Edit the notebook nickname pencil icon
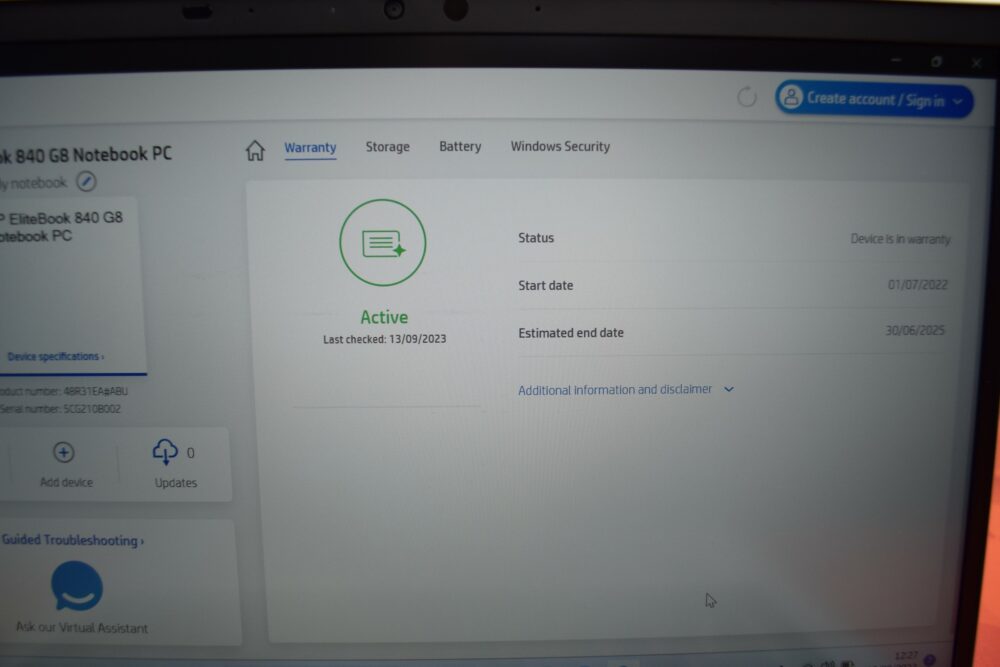1000x667 pixels. (x=86, y=182)
